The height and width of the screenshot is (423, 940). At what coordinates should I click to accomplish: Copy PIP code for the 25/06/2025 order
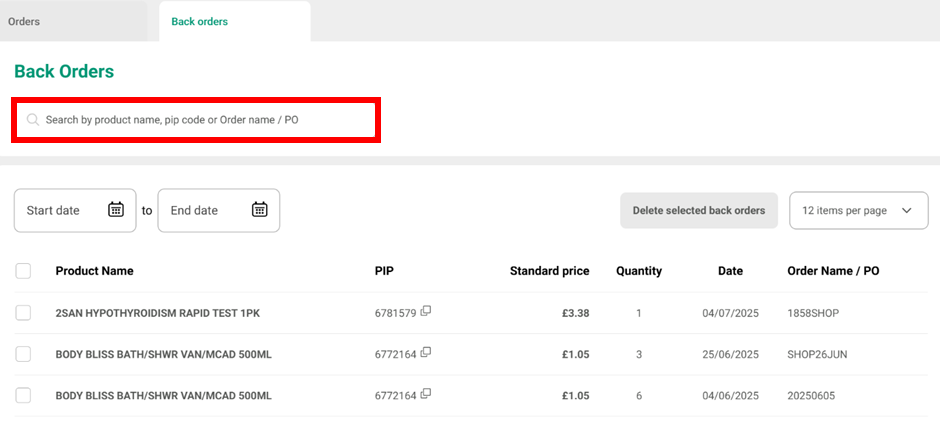pyautogui.click(x=426, y=353)
